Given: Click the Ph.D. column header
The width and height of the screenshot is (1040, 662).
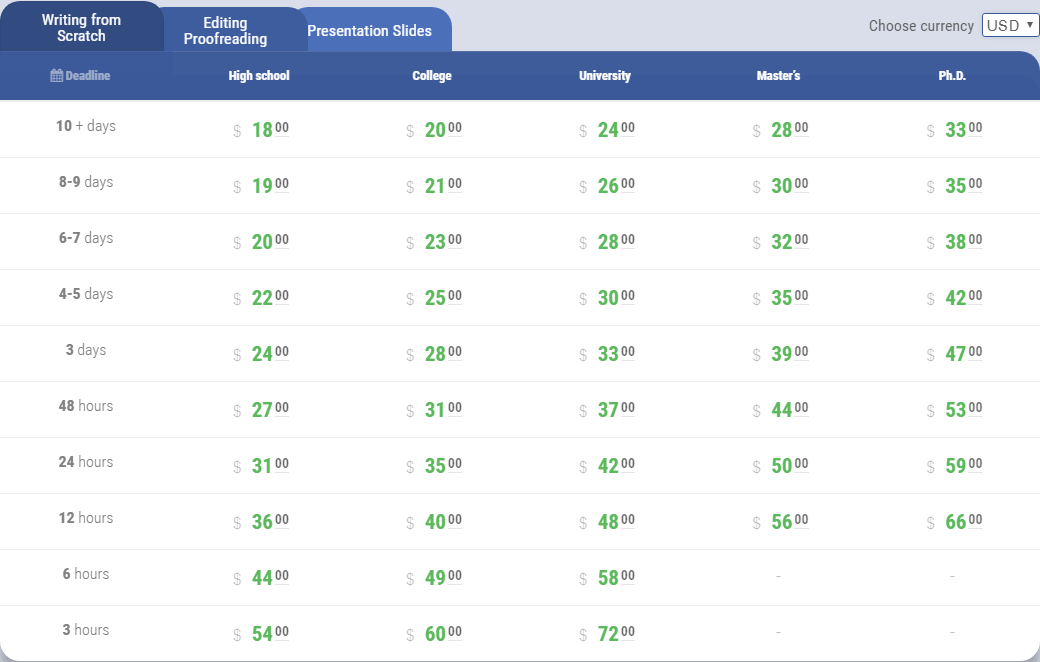Looking at the screenshot, I should 952,76.
